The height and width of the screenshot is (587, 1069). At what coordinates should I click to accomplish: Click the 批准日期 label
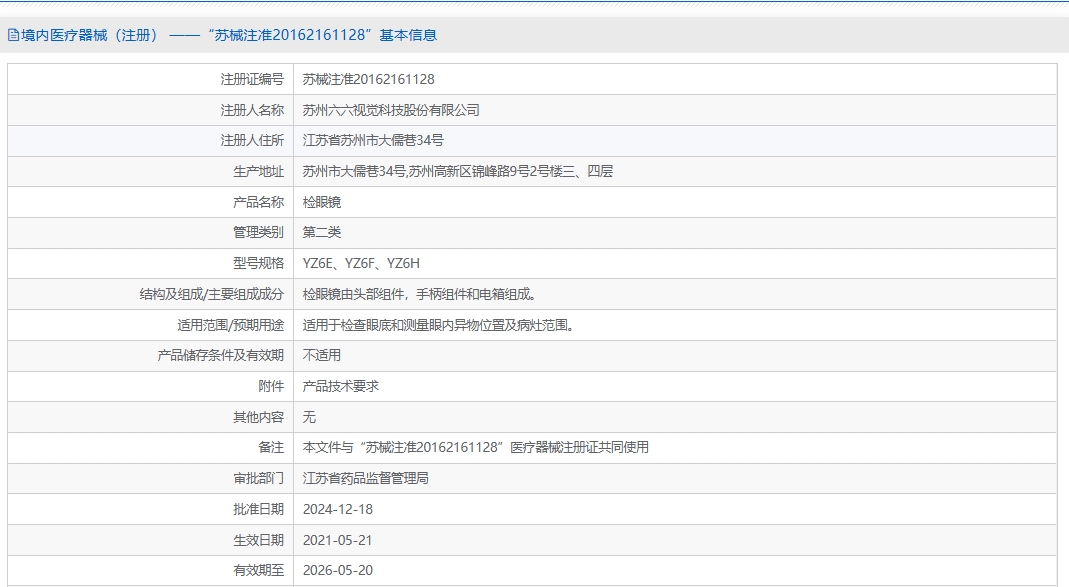pyautogui.click(x=258, y=509)
